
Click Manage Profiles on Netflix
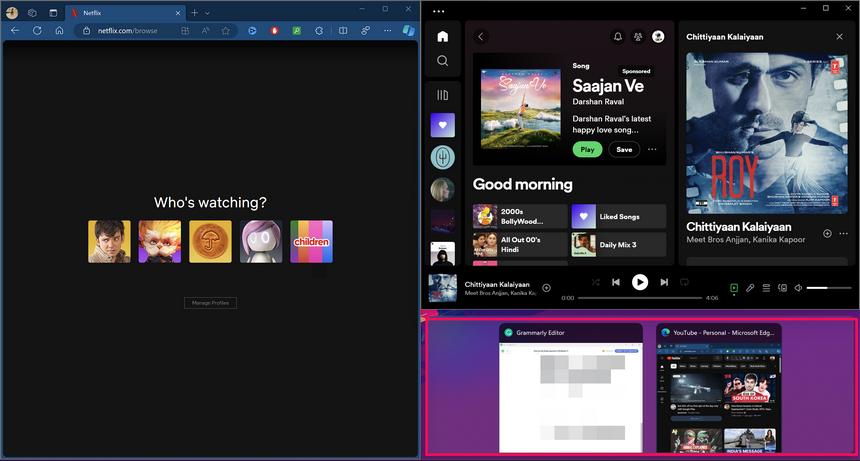[x=210, y=303]
